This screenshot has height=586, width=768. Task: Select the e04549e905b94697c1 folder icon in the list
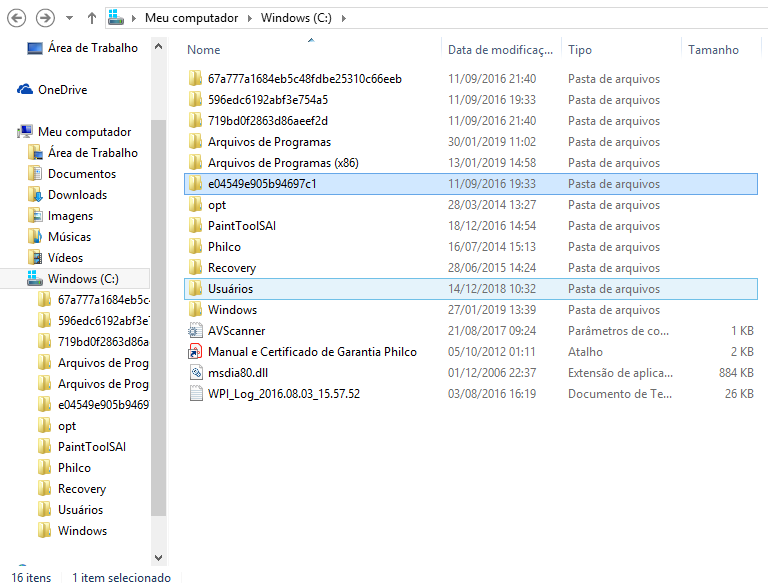195,184
